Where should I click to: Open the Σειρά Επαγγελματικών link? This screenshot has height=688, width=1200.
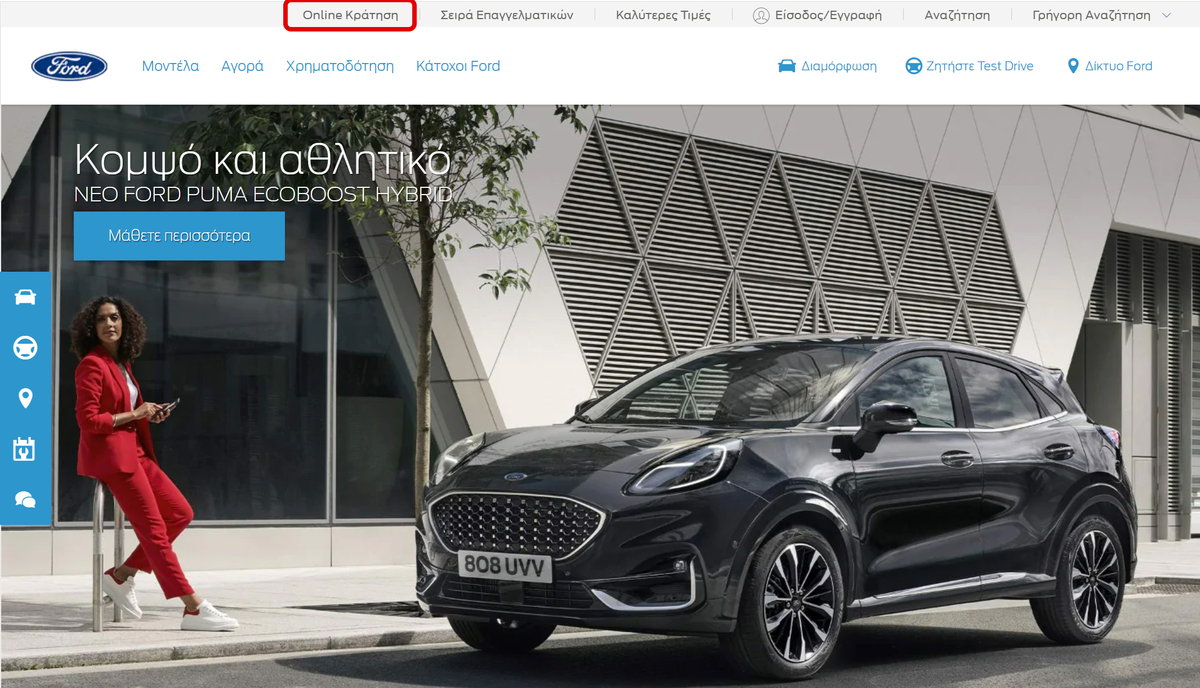pos(507,15)
